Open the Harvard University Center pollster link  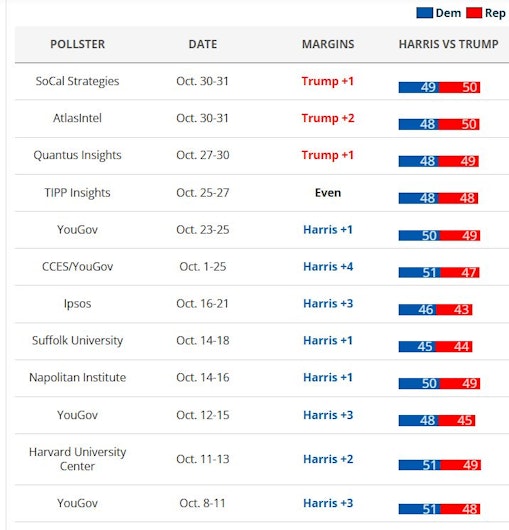pyautogui.click(x=77, y=459)
